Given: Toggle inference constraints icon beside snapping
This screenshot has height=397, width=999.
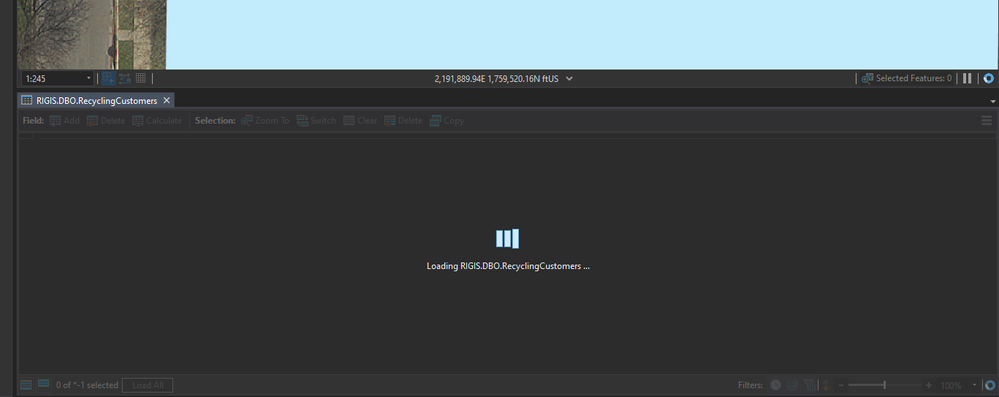Looking at the screenshot, I should 125,78.
